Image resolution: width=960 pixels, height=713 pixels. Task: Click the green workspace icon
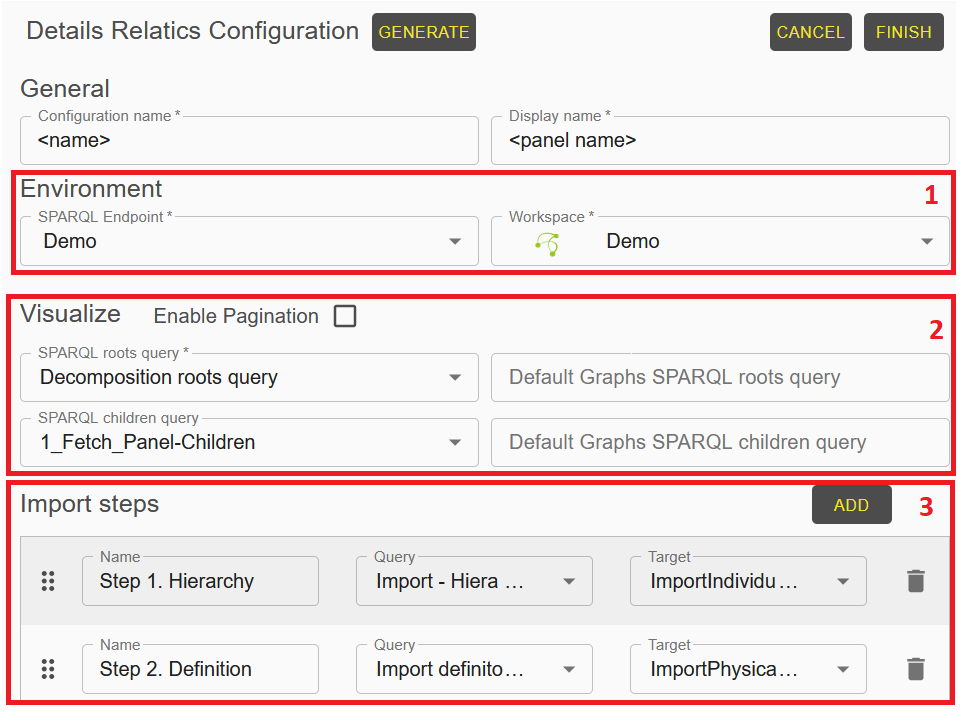(547, 242)
